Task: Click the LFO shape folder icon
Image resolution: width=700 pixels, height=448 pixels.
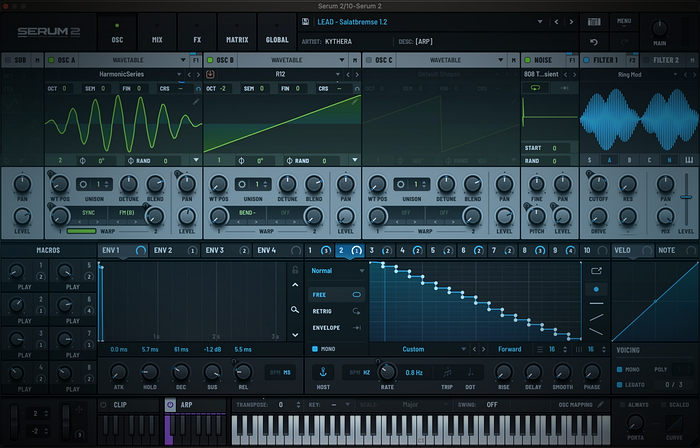Action: click(x=597, y=270)
